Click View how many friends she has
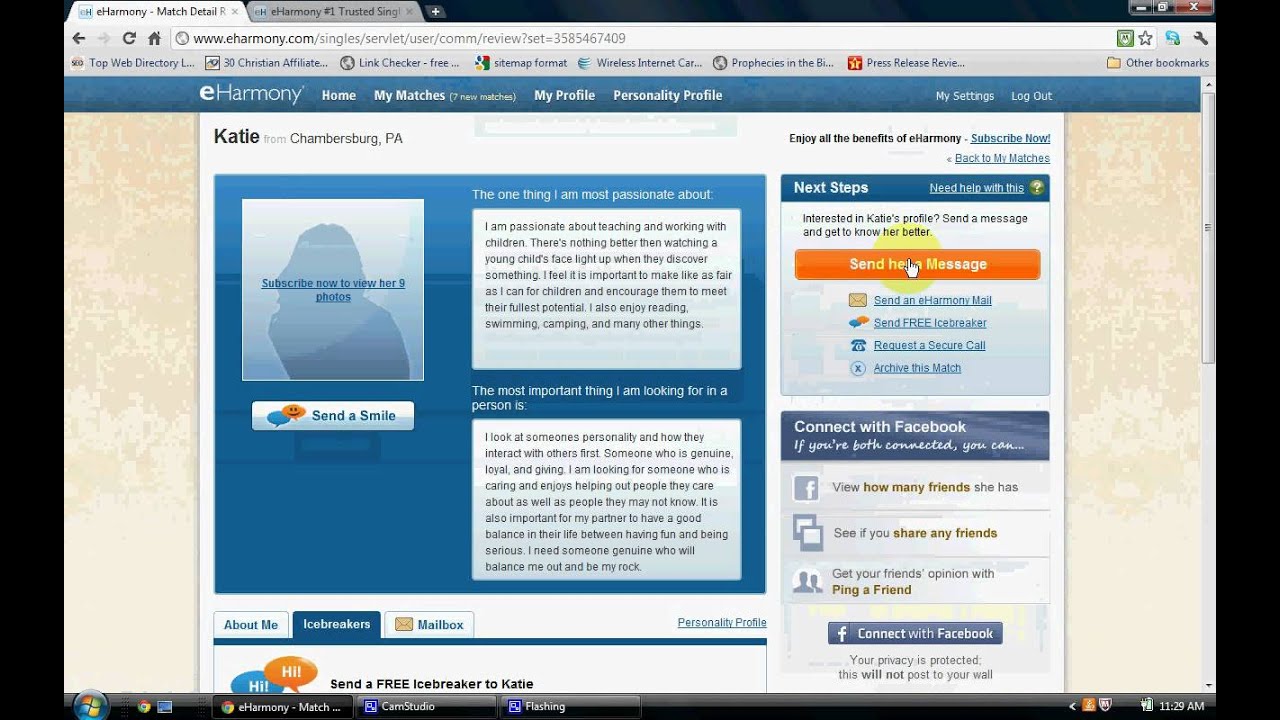Viewport: 1280px width, 720px height. [x=925, y=487]
